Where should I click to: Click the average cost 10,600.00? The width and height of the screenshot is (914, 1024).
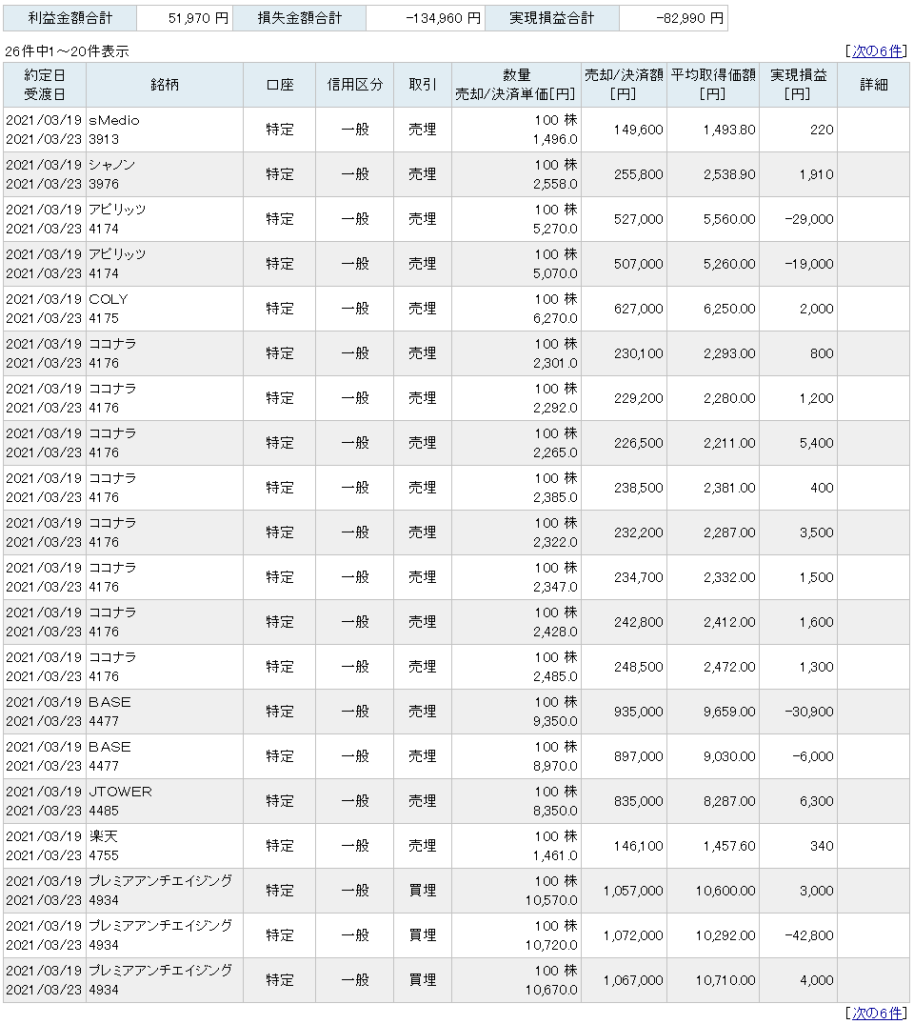pos(725,891)
